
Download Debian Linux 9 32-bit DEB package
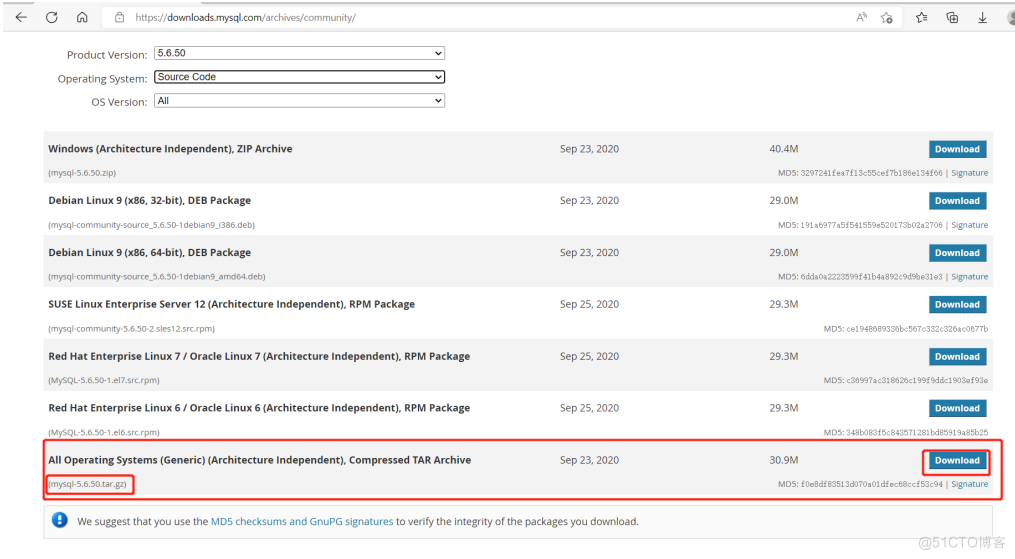click(x=957, y=201)
